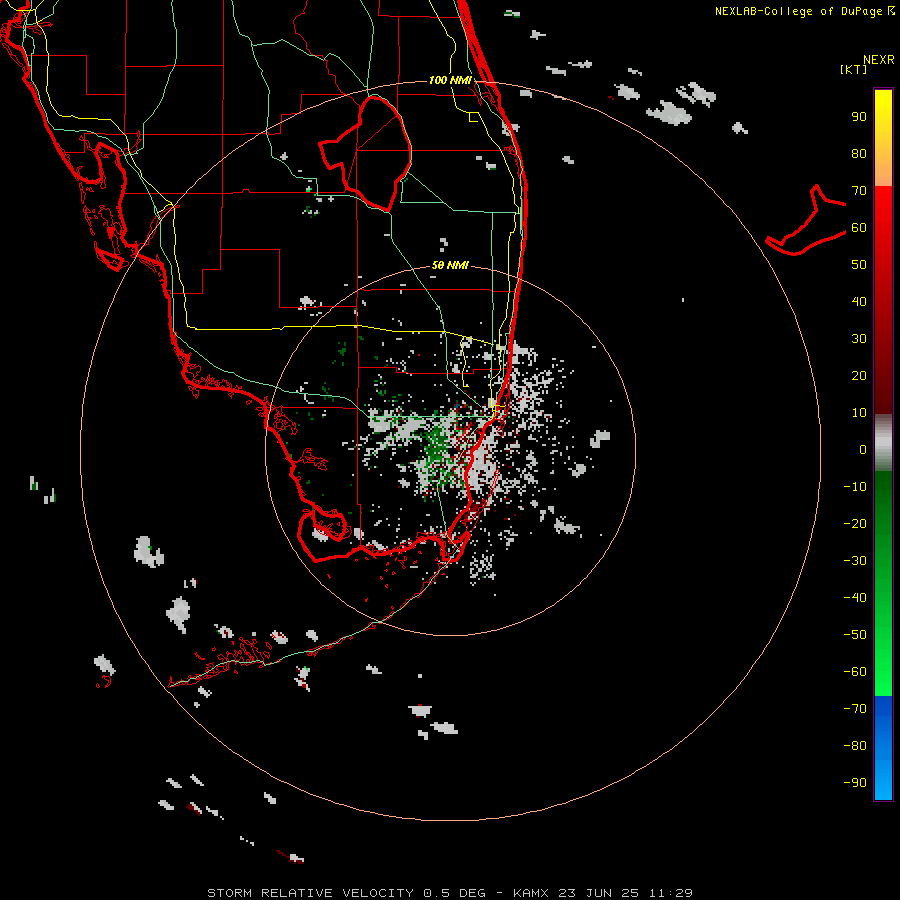900x900 pixels.
Task: Click the 50 value on velocity scale
Action: click(x=859, y=265)
